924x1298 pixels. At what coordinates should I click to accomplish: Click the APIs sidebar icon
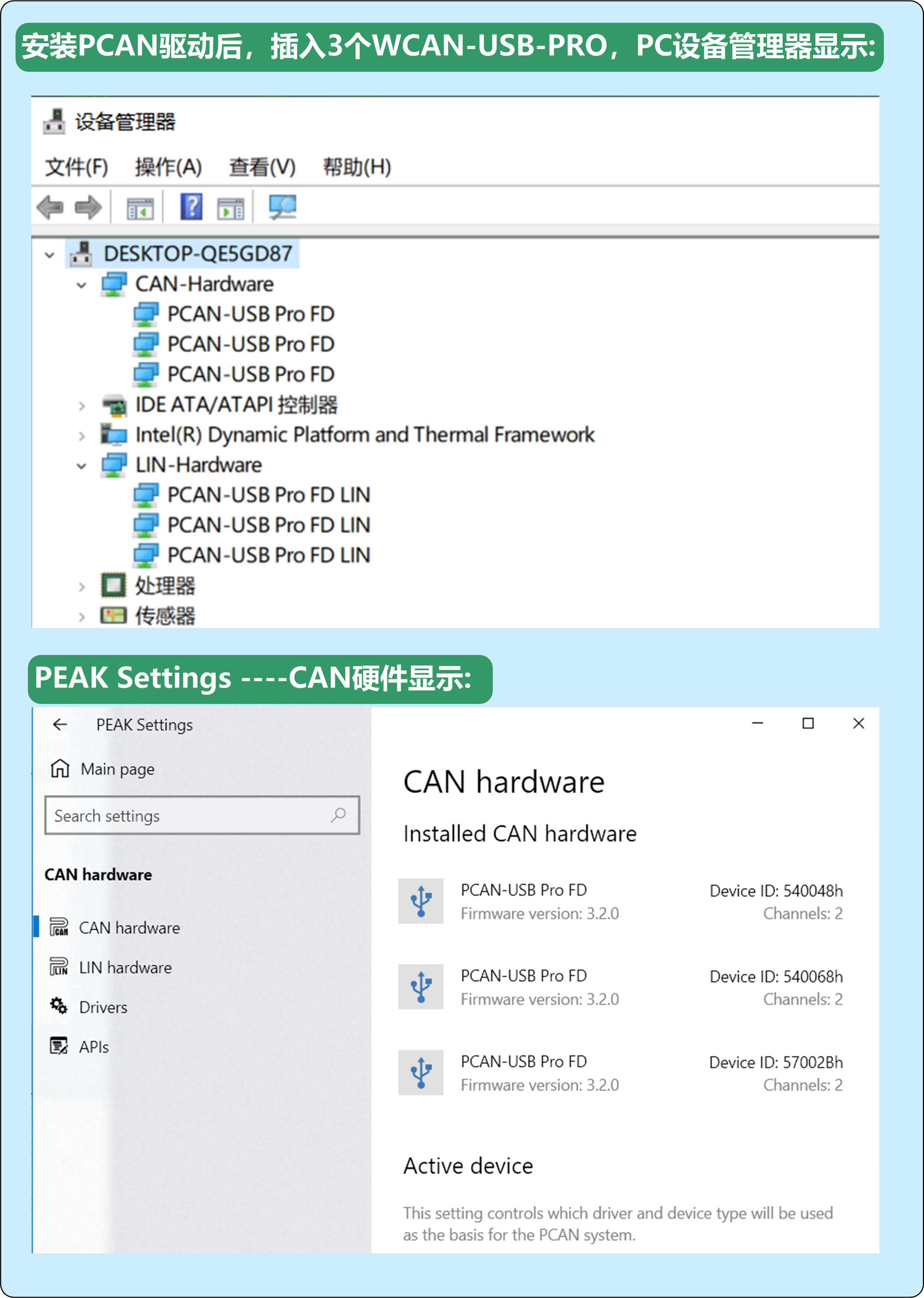pyautogui.click(x=59, y=1046)
